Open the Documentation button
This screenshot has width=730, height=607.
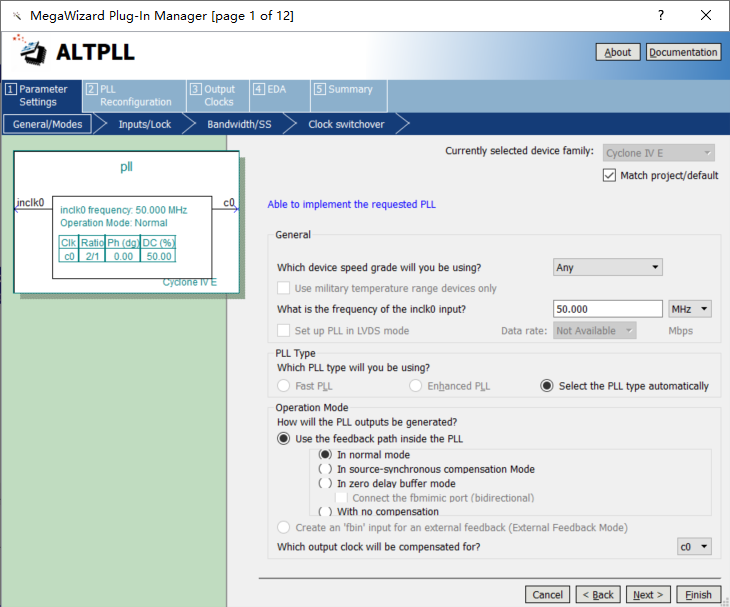click(683, 52)
